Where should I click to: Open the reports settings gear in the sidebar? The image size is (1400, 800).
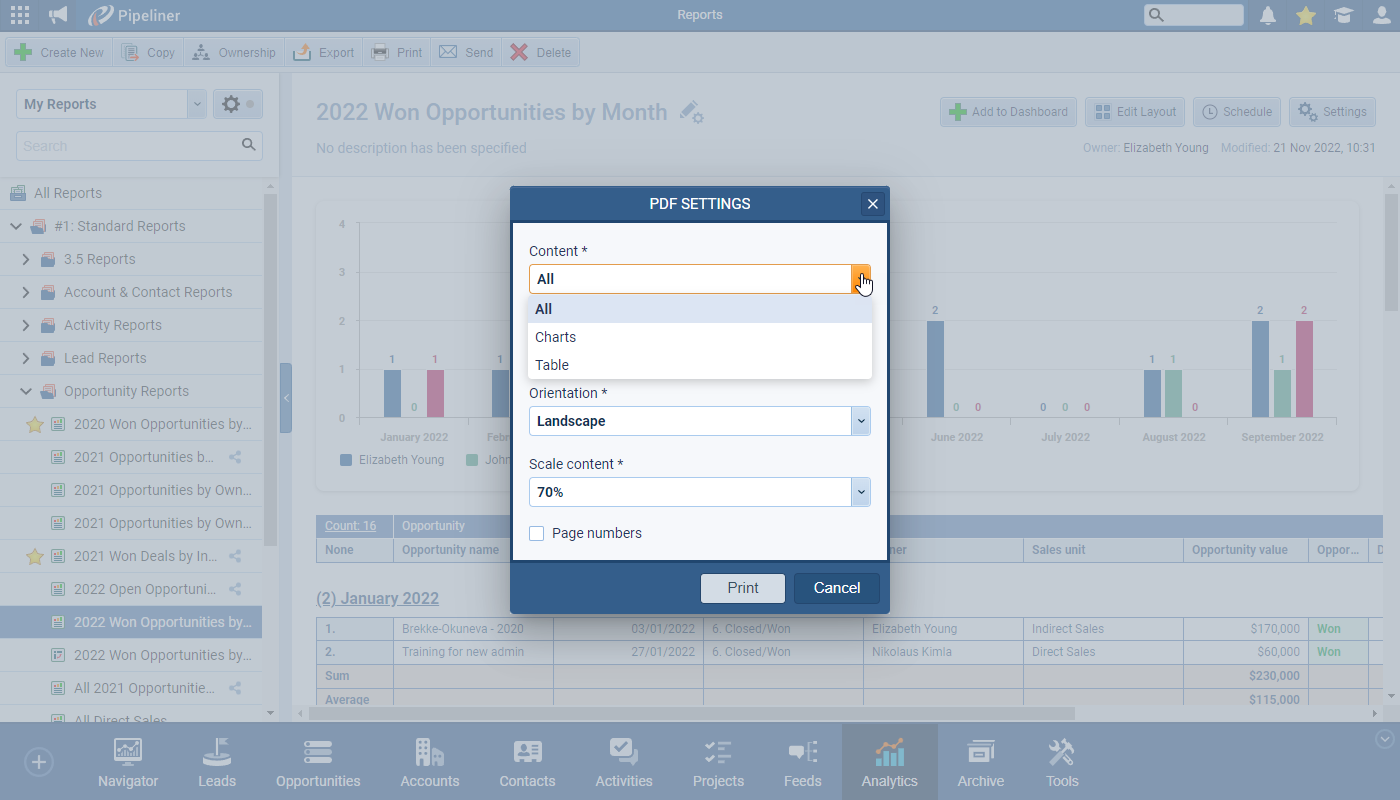pyautogui.click(x=229, y=104)
